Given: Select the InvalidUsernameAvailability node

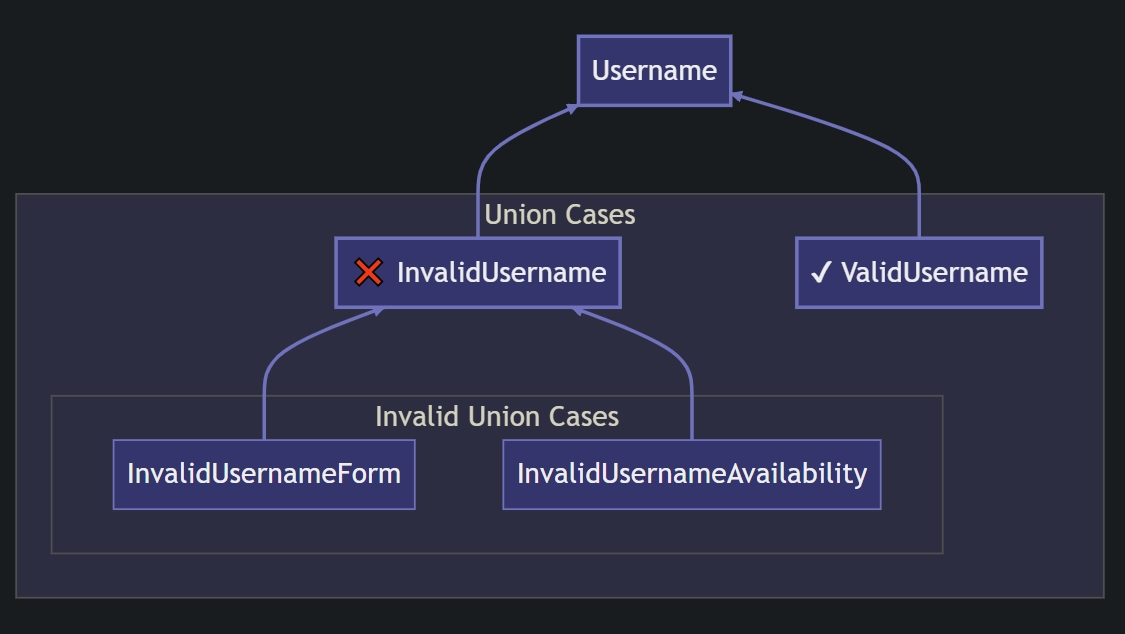Looking at the screenshot, I should pyautogui.click(x=692, y=474).
